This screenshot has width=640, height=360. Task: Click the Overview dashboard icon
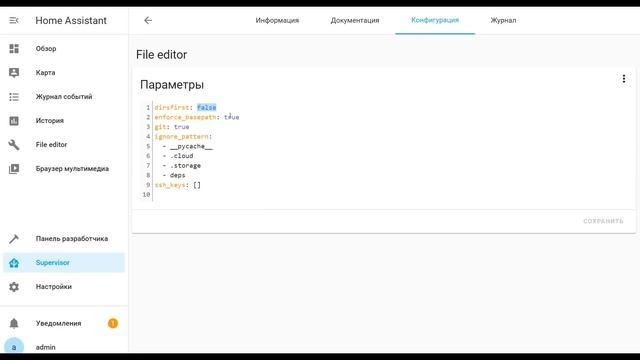tap(14, 49)
